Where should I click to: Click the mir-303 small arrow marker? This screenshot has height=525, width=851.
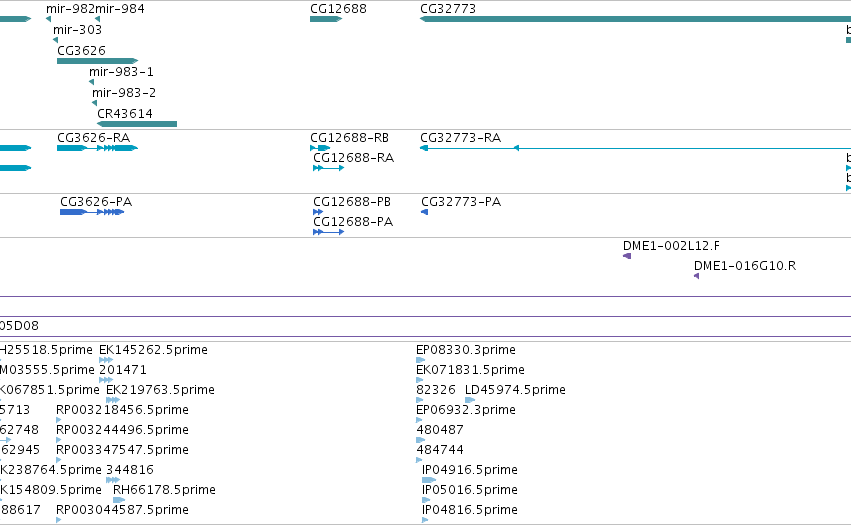55,40
